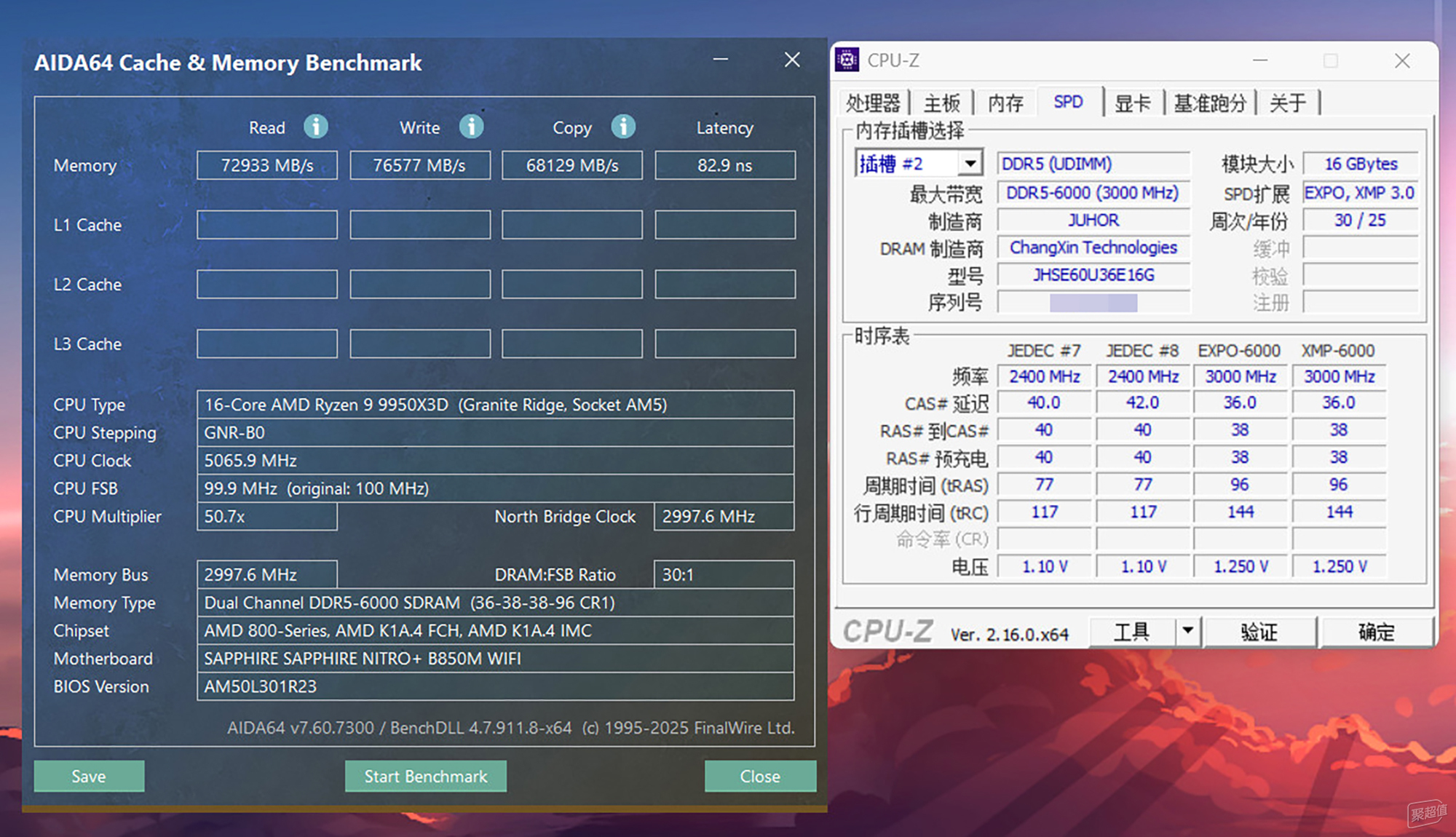The image size is (1456, 837).
Task: Open the 内存 tab
Action: 1005,103
